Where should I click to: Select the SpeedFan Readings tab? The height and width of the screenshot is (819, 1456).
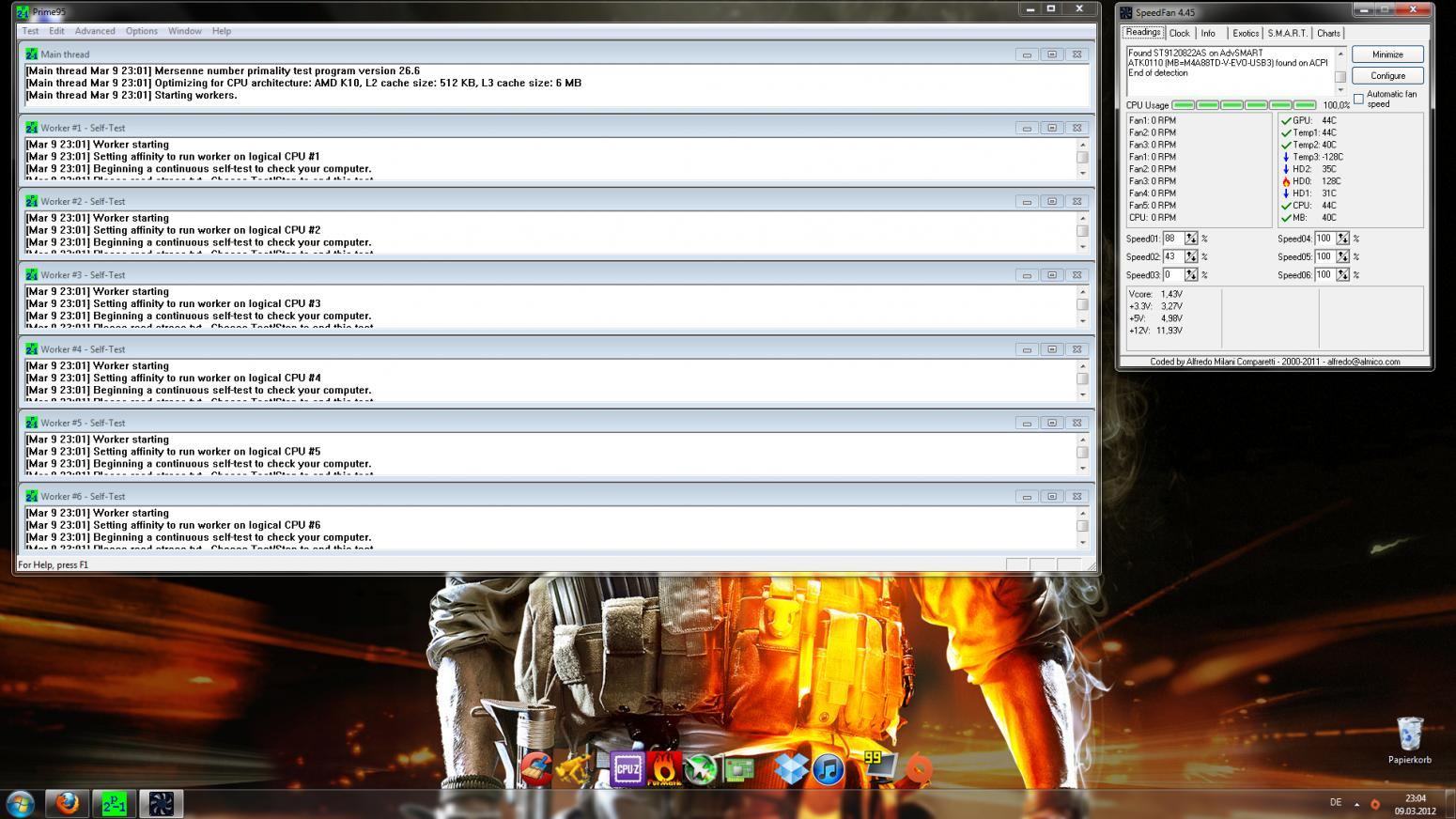[1143, 32]
